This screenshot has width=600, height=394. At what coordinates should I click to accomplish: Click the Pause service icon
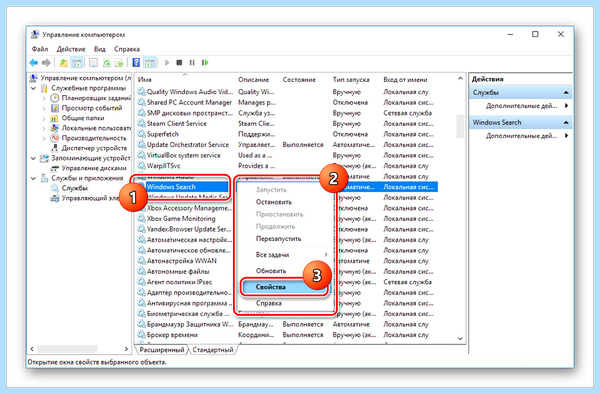click(192, 62)
